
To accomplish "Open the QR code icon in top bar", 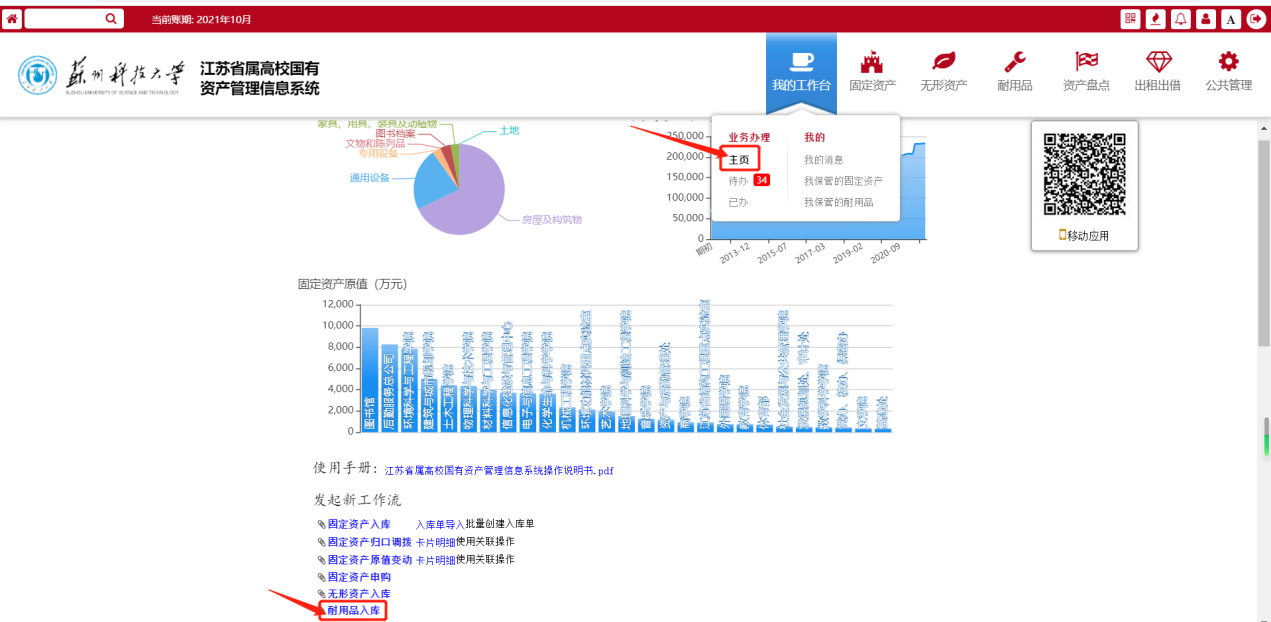I will [1130, 19].
